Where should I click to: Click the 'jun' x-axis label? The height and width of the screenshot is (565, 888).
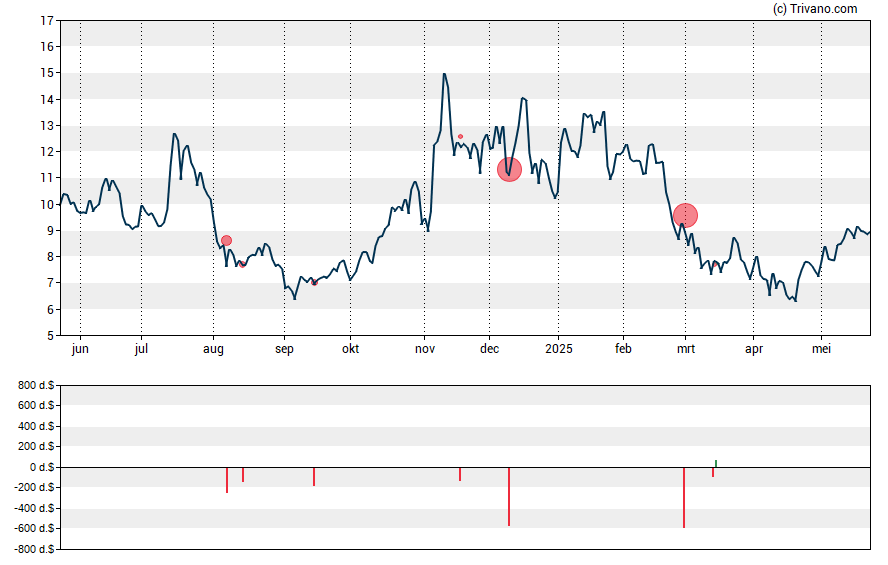(x=80, y=349)
